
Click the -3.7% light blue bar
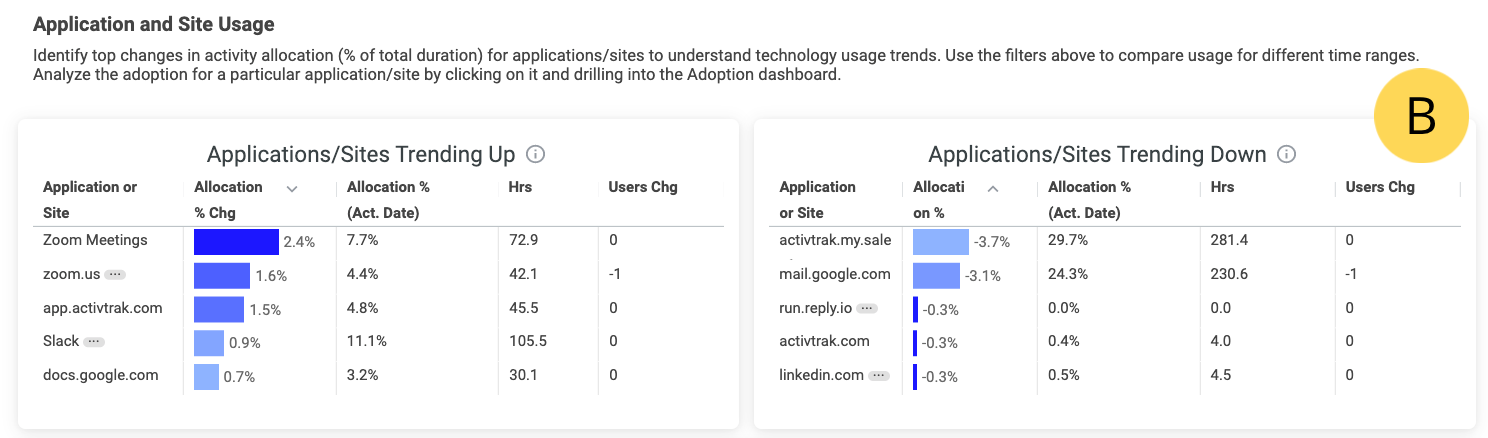941,242
